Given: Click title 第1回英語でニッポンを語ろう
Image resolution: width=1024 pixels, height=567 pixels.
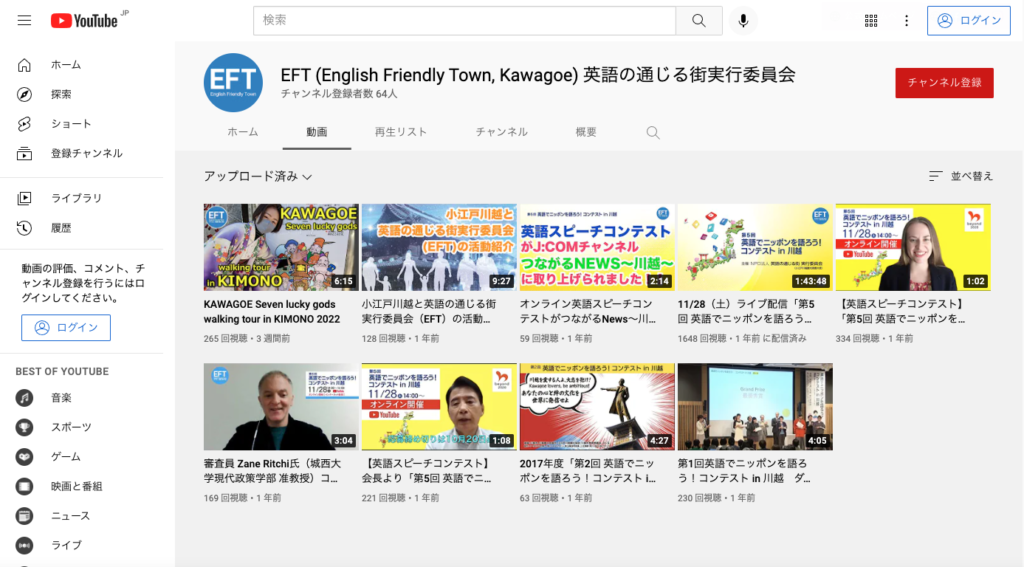Looking at the screenshot, I should pos(744,471).
